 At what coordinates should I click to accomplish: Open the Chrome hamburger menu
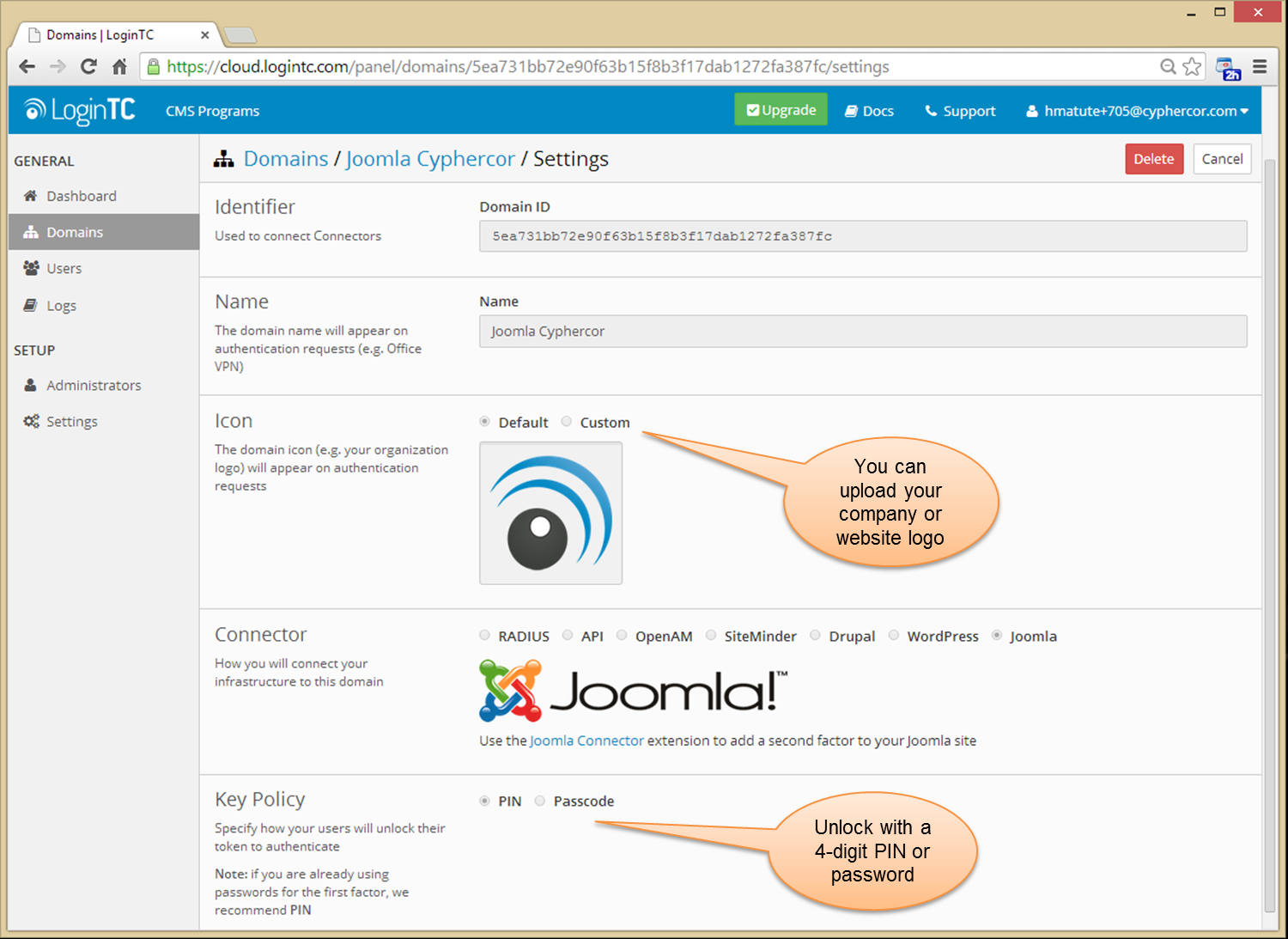pyautogui.click(x=1260, y=66)
